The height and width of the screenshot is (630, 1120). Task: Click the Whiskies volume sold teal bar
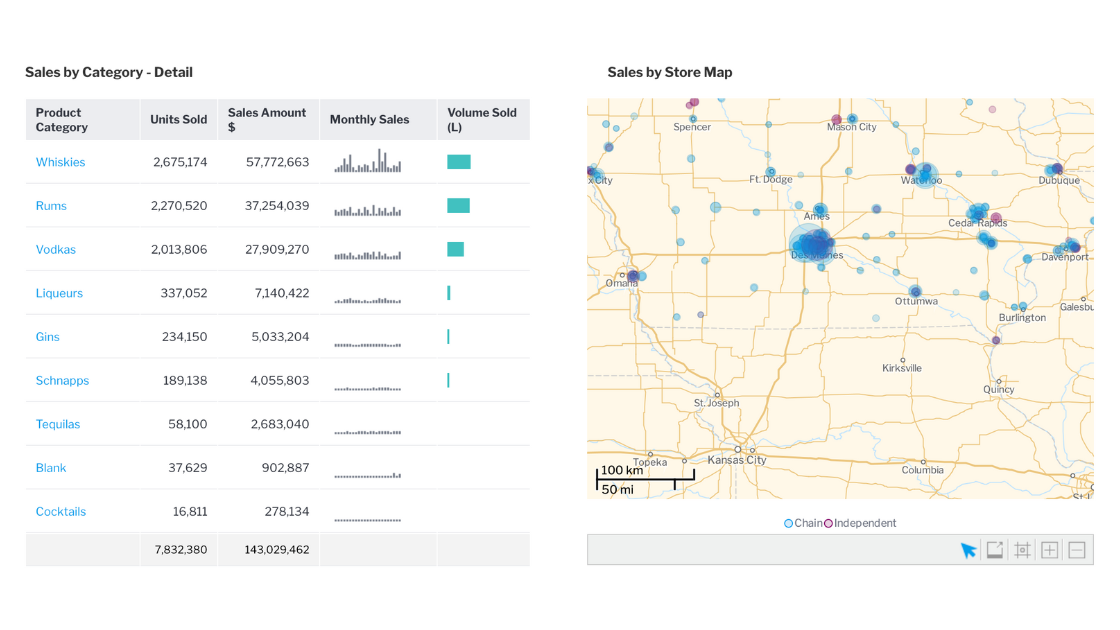pos(459,162)
